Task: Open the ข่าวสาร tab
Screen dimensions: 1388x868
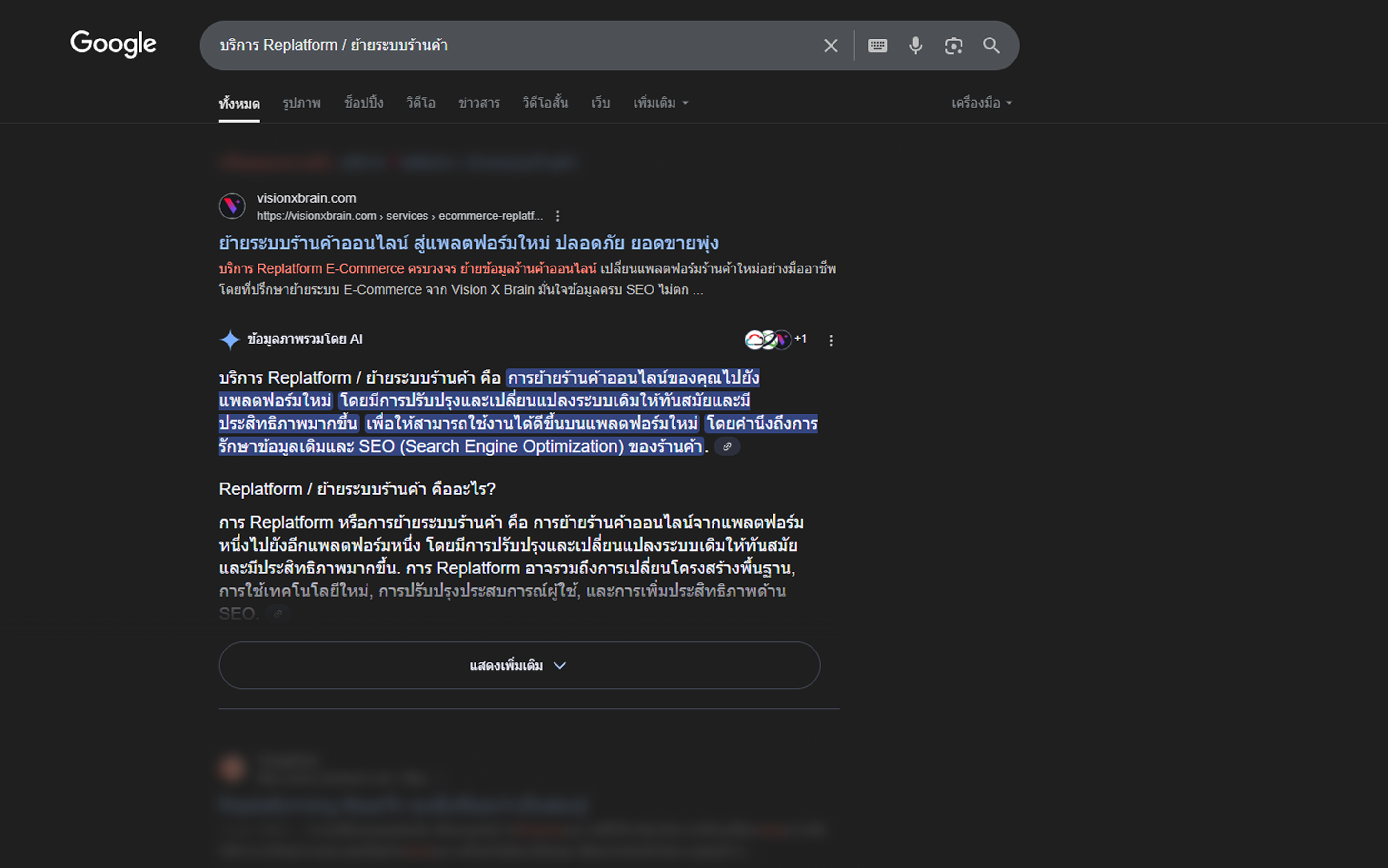Action: [479, 103]
